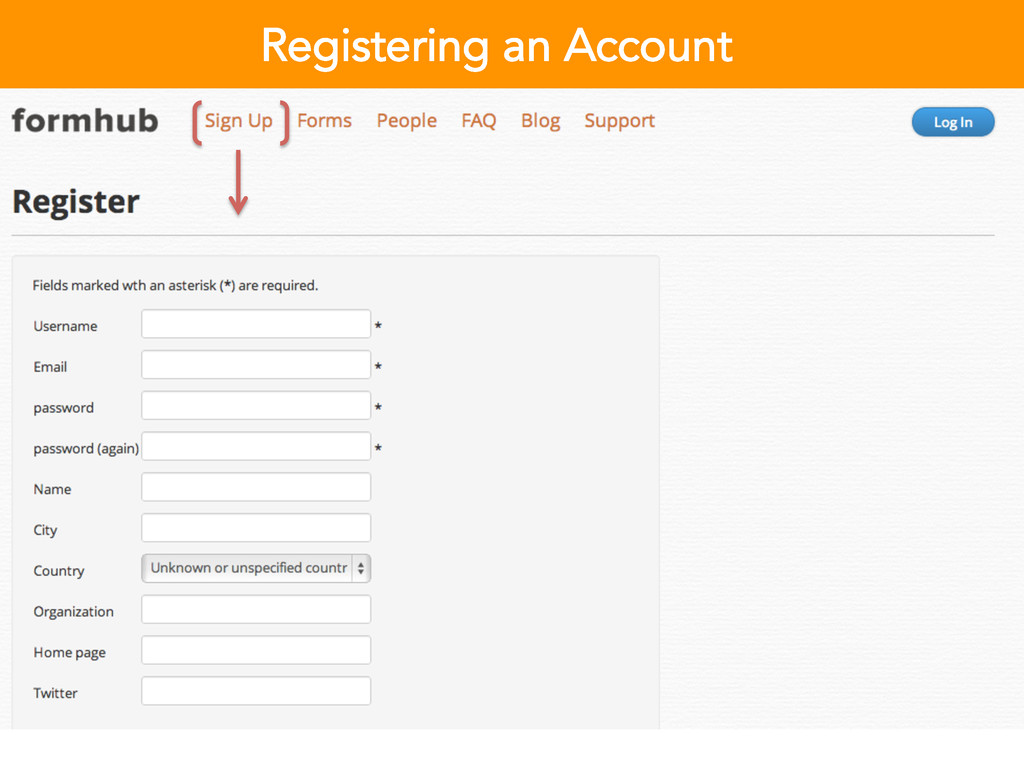
Task: Focus the Name input box
Action: pos(256,488)
